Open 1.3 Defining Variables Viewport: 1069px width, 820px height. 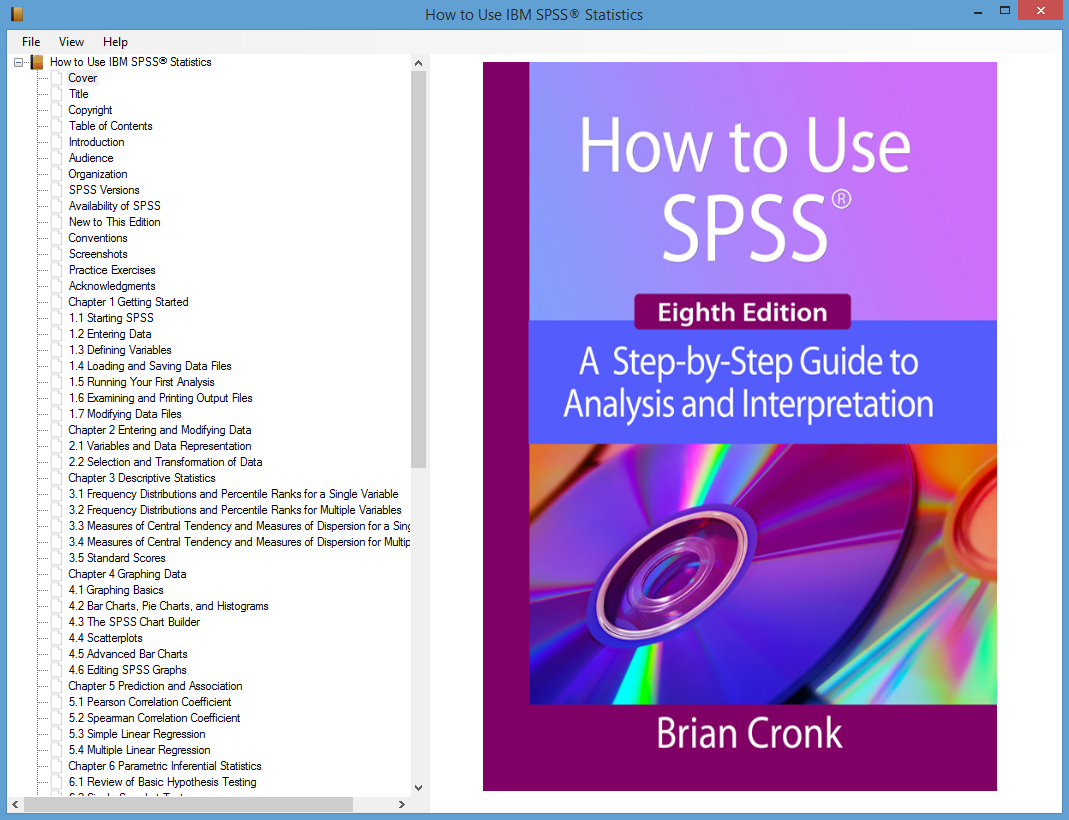click(120, 350)
